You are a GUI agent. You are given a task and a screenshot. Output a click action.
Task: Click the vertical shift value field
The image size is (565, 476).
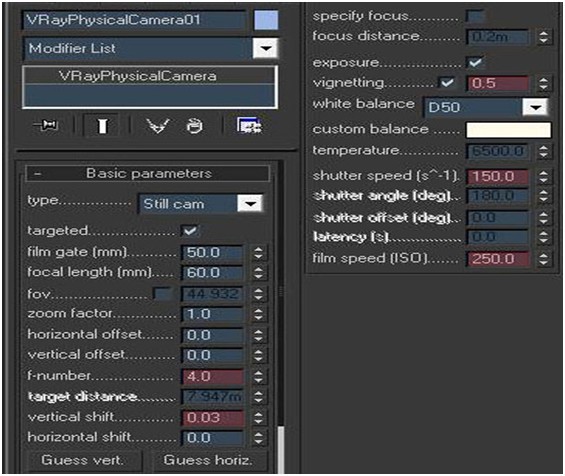[x=213, y=418]
